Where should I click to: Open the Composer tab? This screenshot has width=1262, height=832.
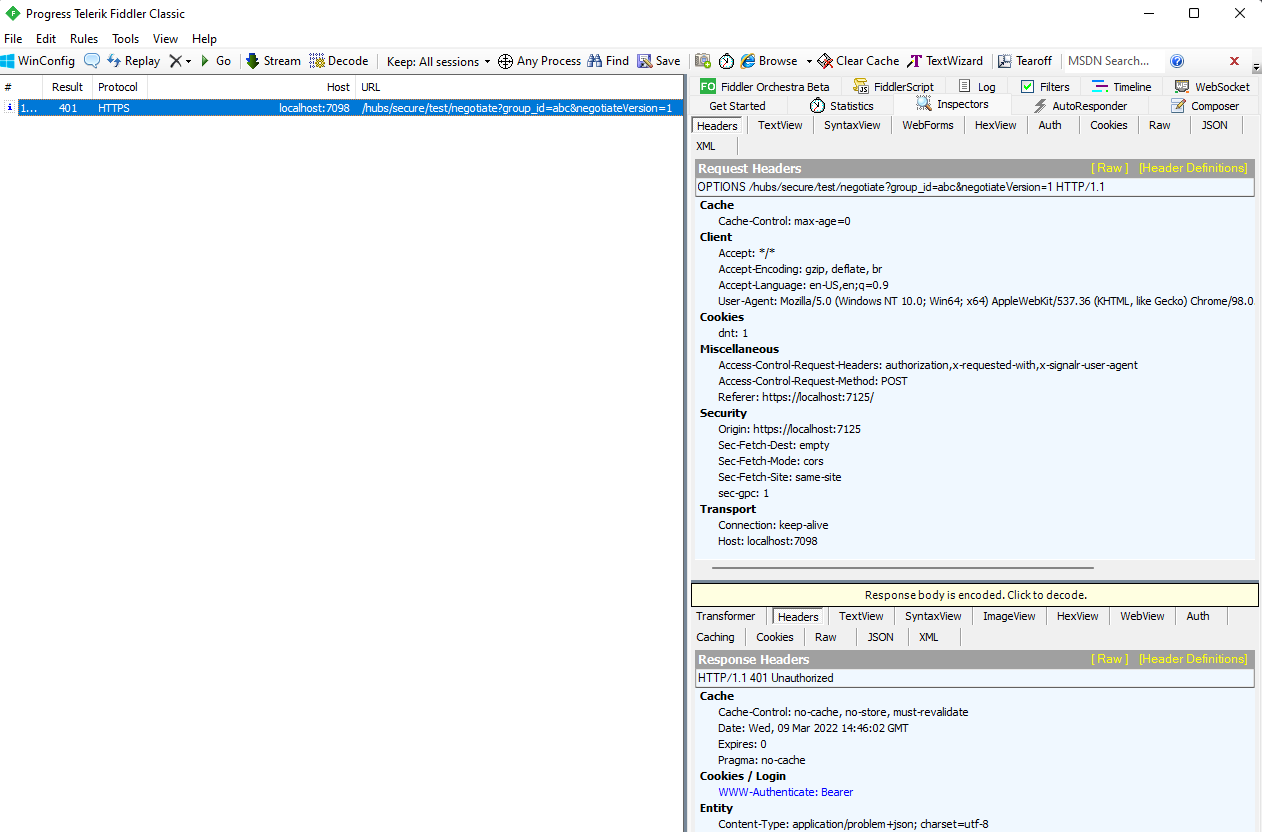click(x=1205, y=106)
